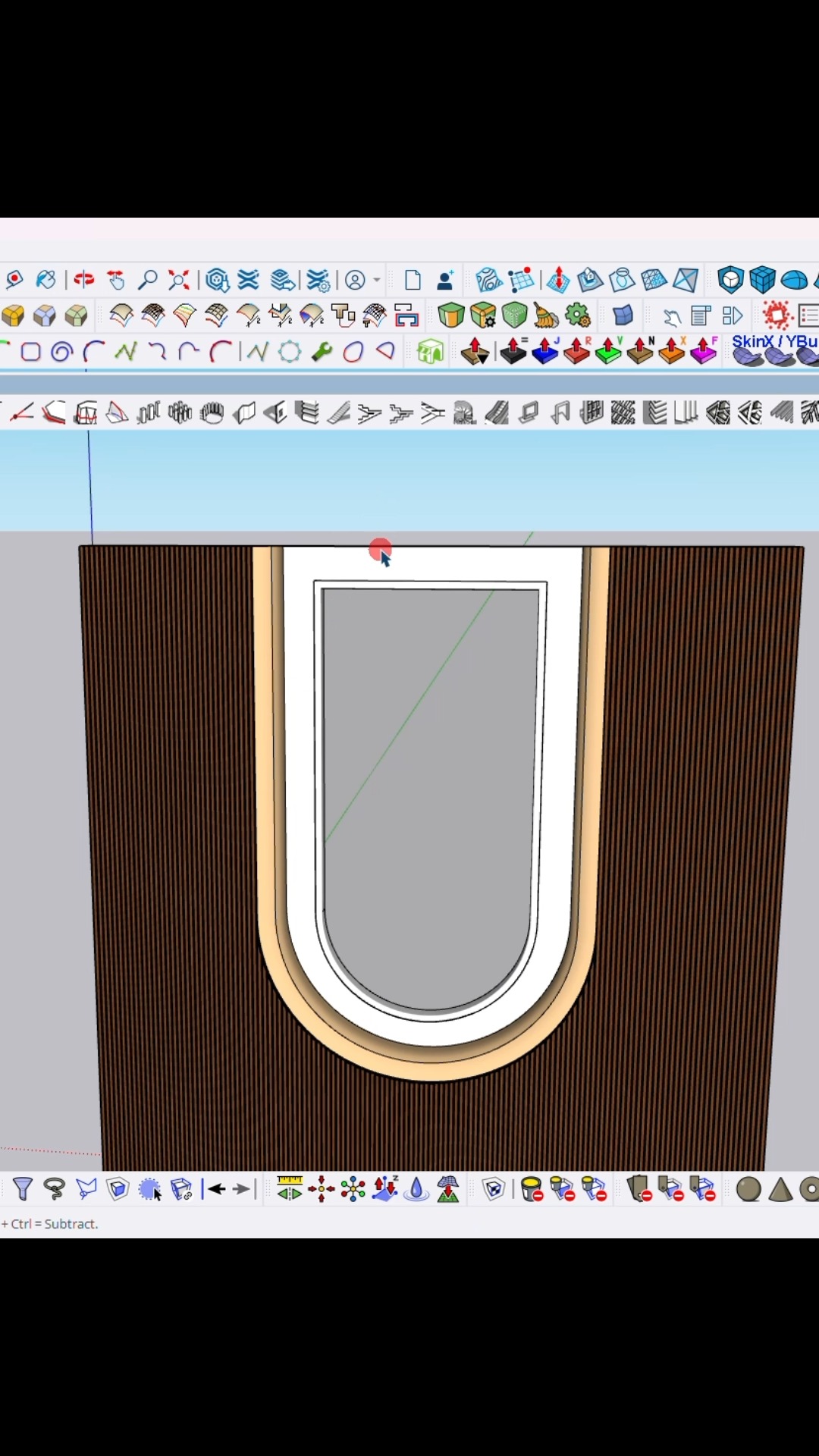Click the green house plugin icon
Screen dimensions: 819x1456
point(430,351)
